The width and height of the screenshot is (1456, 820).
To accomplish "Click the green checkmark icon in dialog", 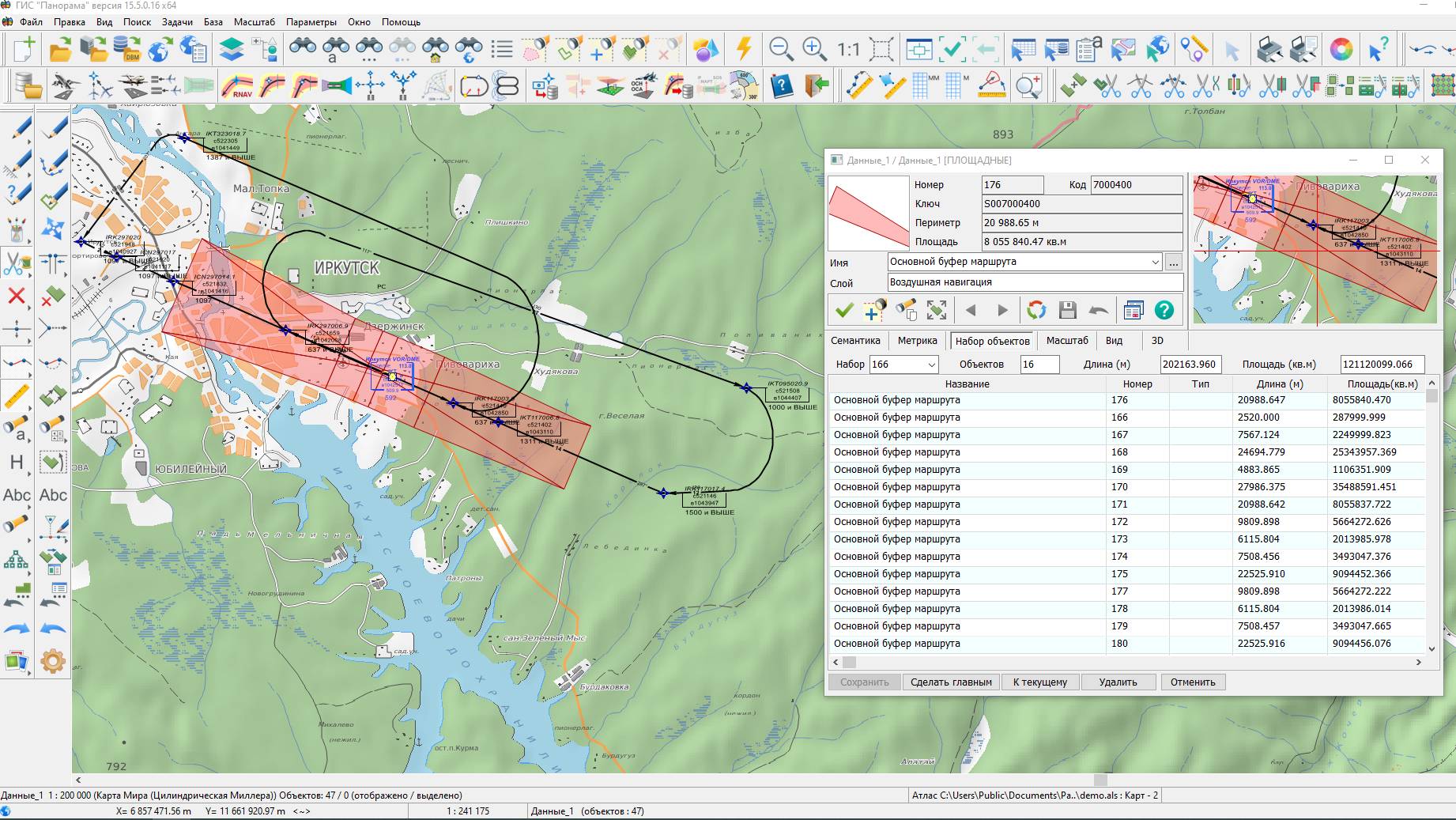I will pyautogui.click(x=844, y=311).
